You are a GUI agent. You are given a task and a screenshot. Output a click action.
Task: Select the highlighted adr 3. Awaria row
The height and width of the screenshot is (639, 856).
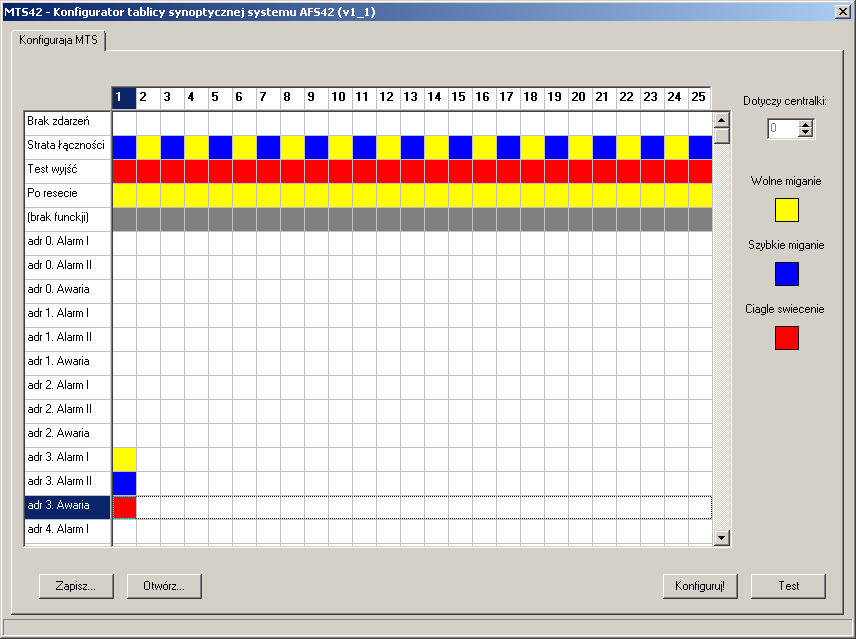(x=68, y=507)
